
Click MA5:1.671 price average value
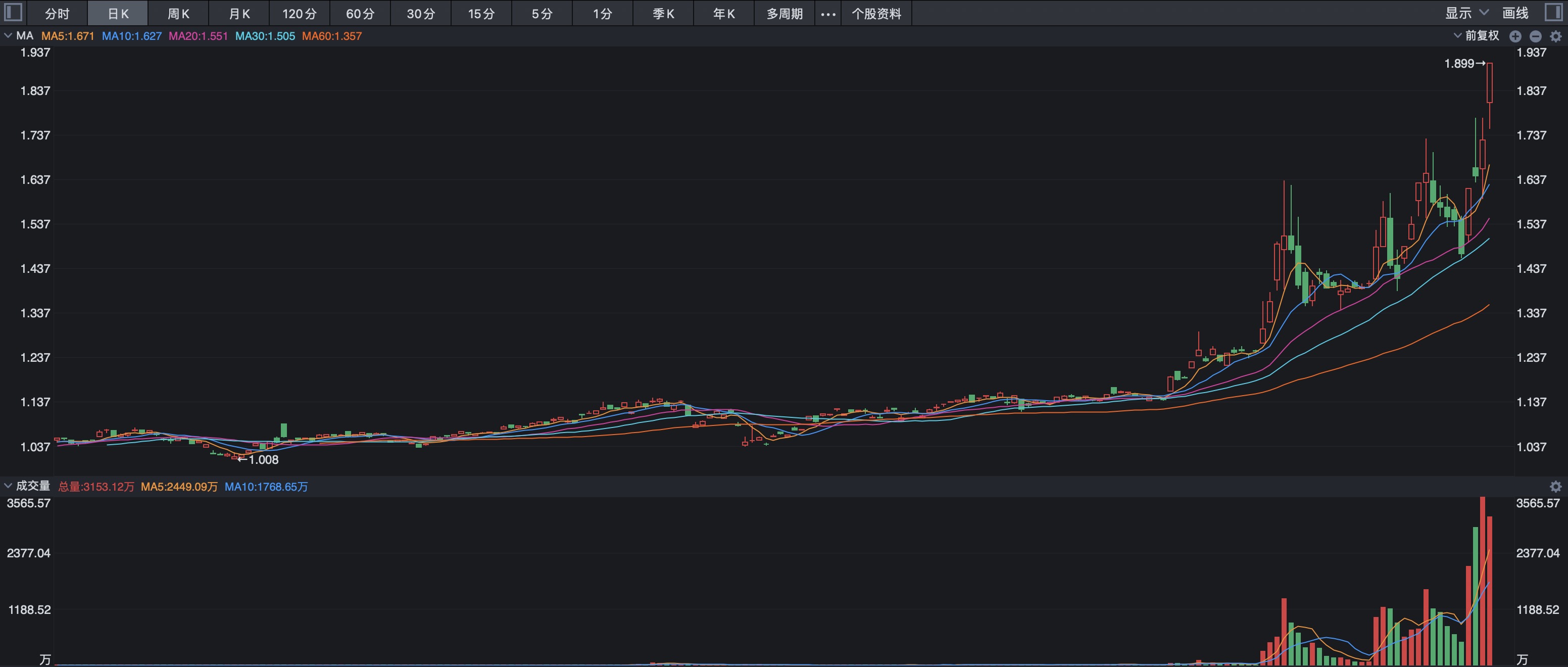(68, 36)
